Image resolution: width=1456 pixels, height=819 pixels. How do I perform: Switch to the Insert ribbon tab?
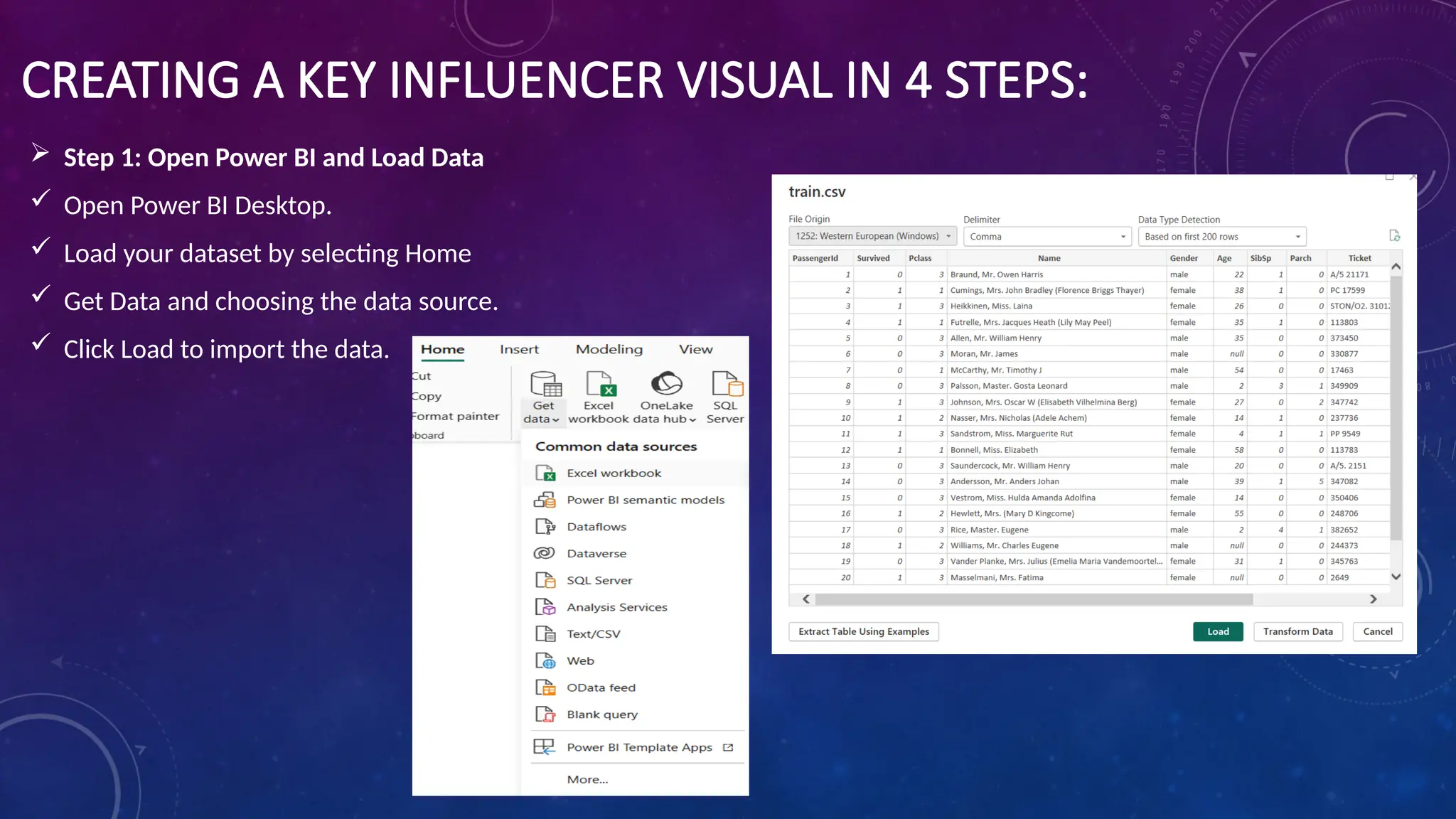[x=519, y=350]
